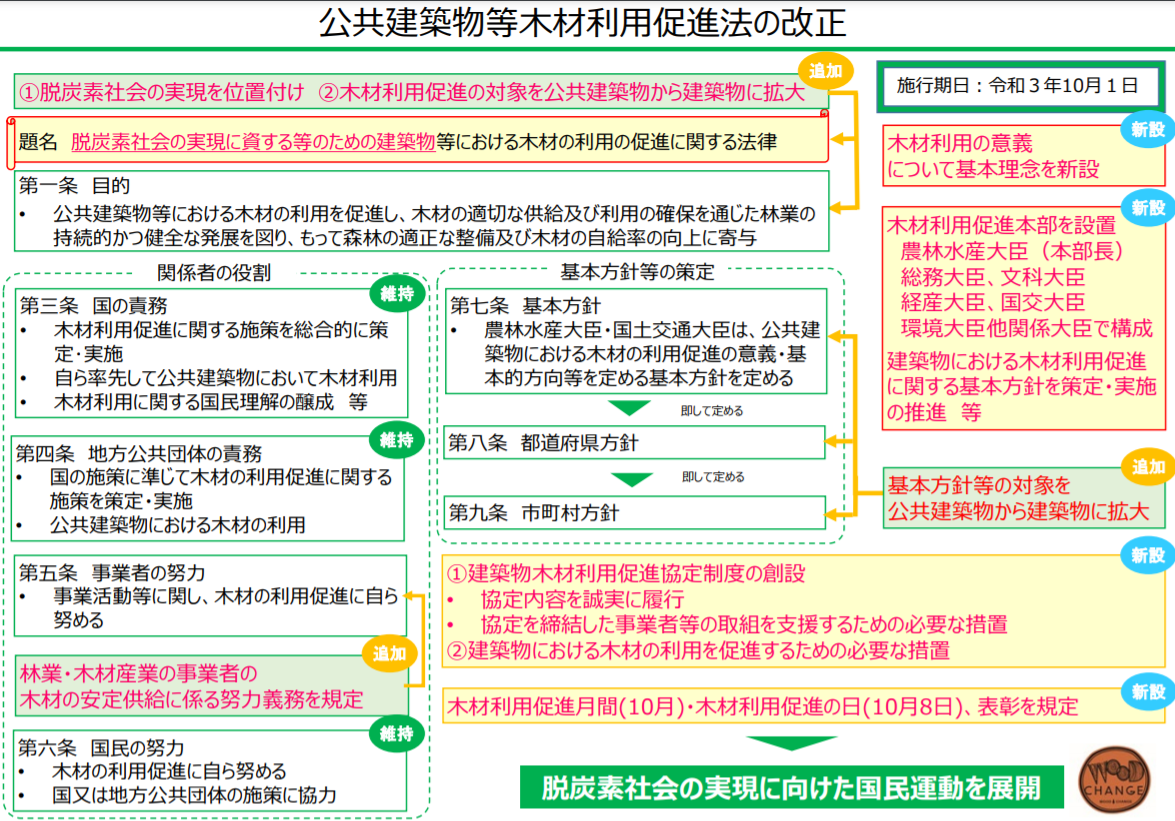
Task: Click the "第三条 国の責務" heading
Action: (93, 306)
